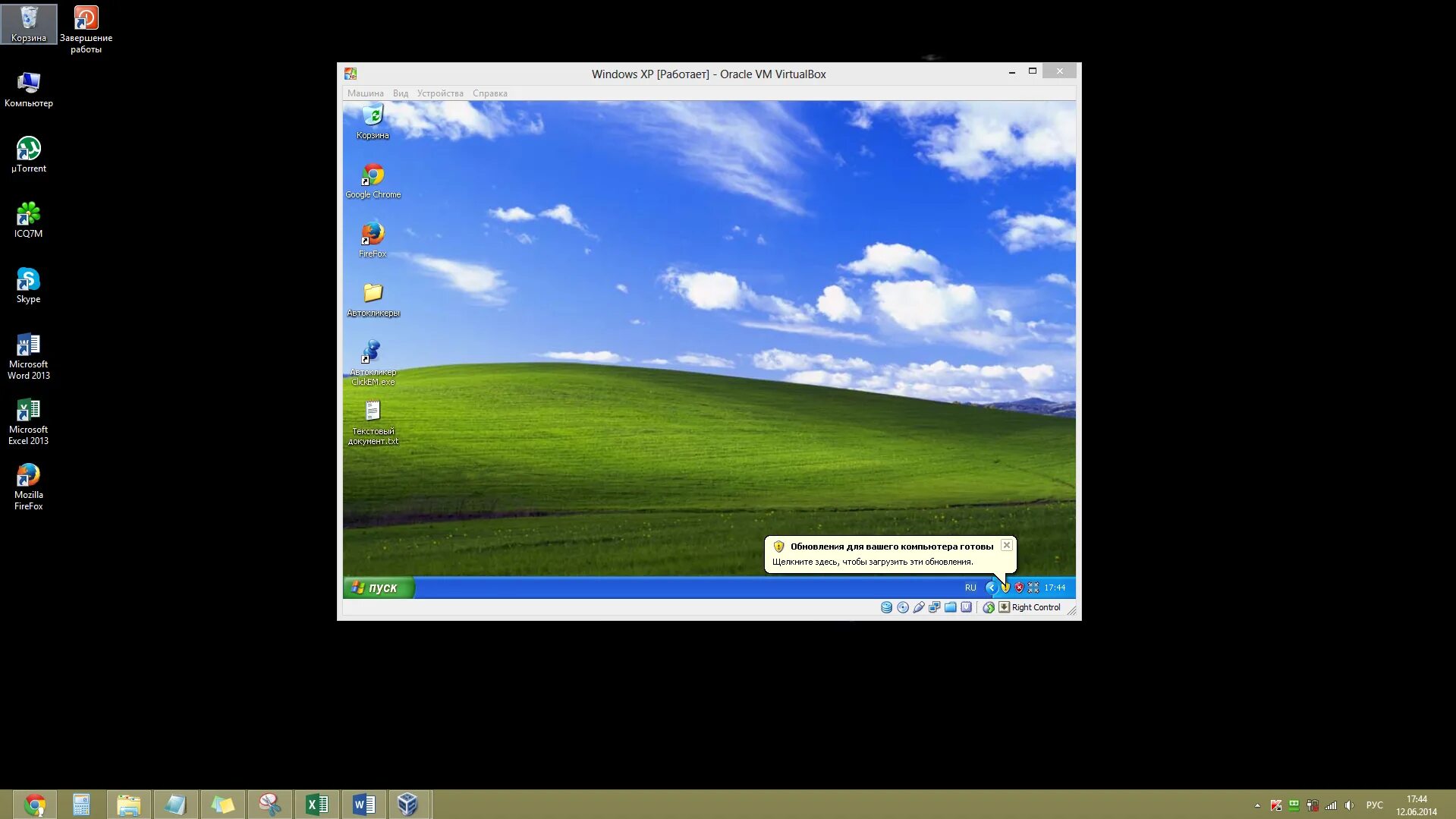Image resolution: width=1456 pixels, height=819 pixels.
Task: Click the battery power icon in host tray
Action: [x=1313, y=805]
